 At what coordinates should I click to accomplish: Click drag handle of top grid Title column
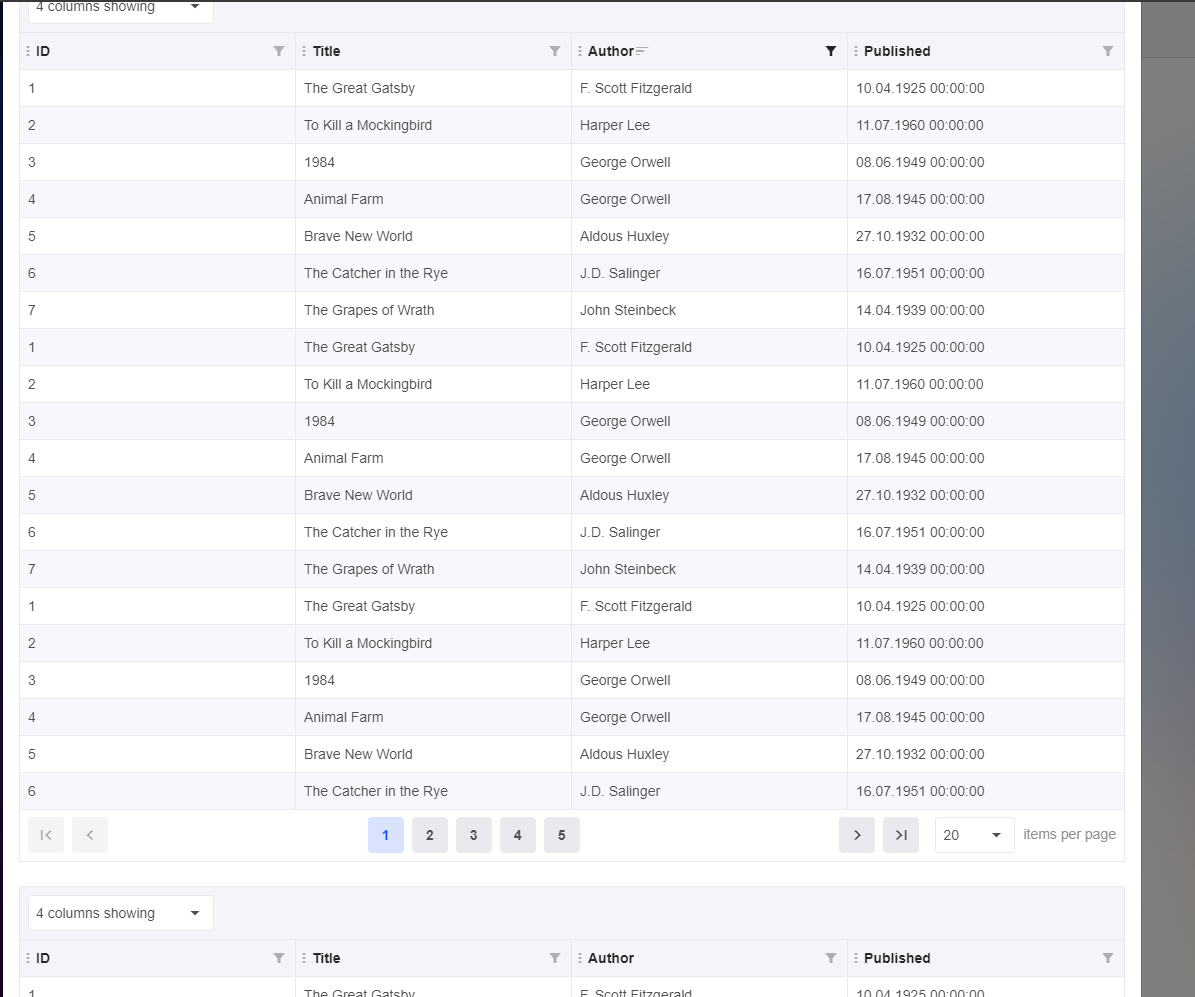[304, 51]
